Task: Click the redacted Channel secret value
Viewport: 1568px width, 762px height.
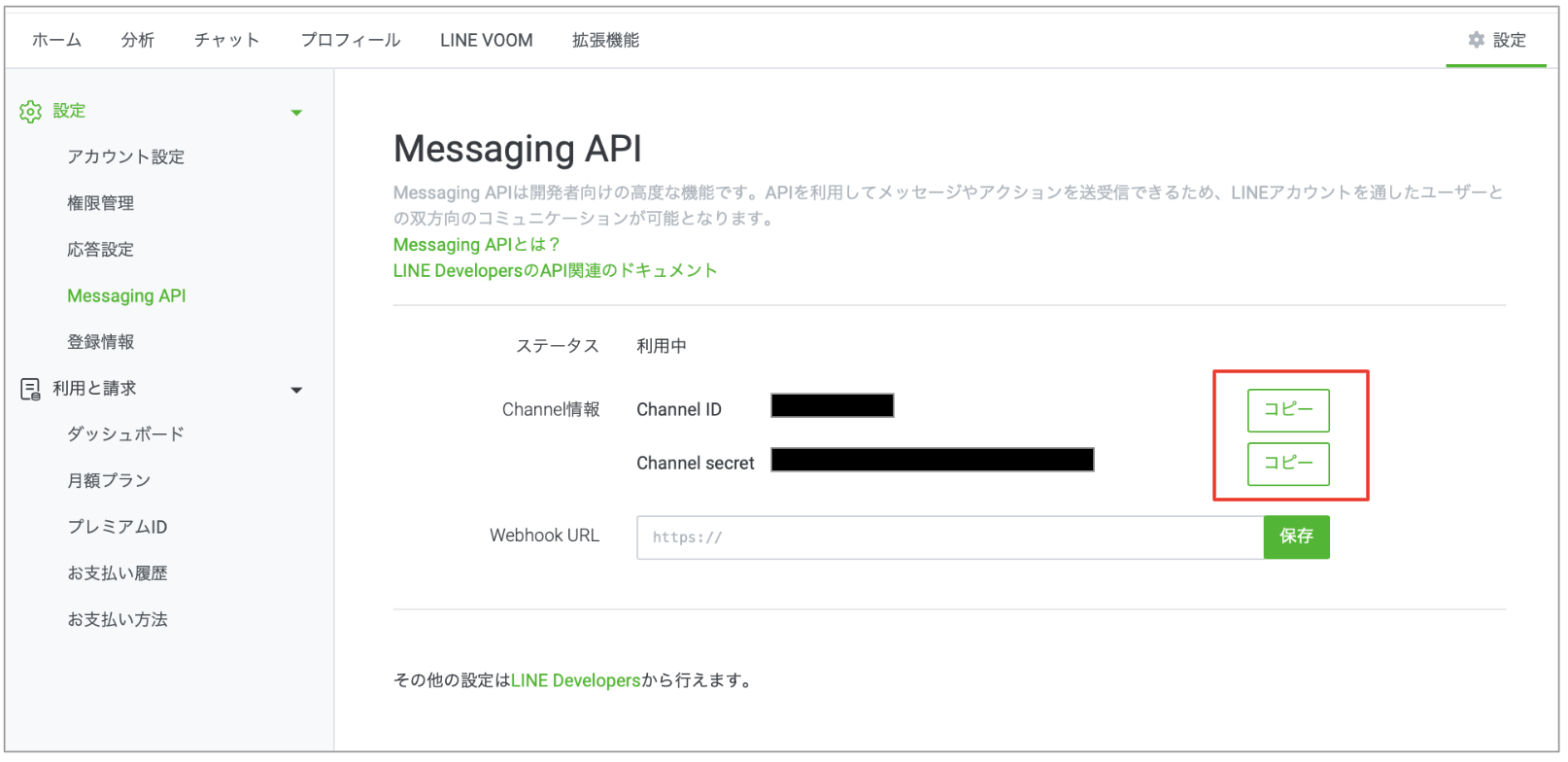Action: coord(933,460)
